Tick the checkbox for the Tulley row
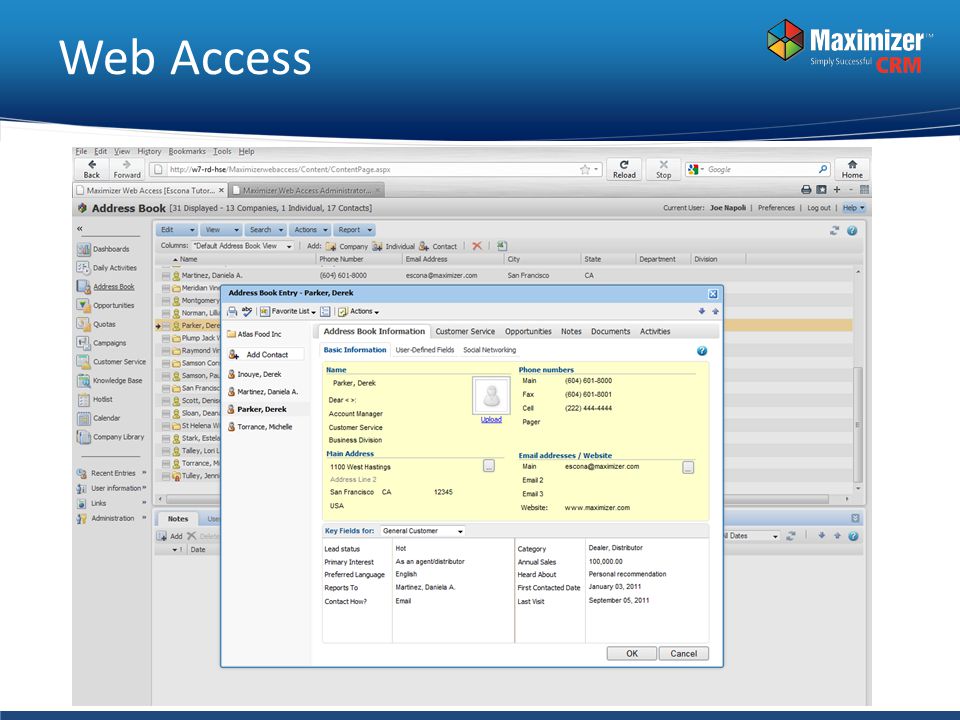The image size is (960, 720). [166, 476]
